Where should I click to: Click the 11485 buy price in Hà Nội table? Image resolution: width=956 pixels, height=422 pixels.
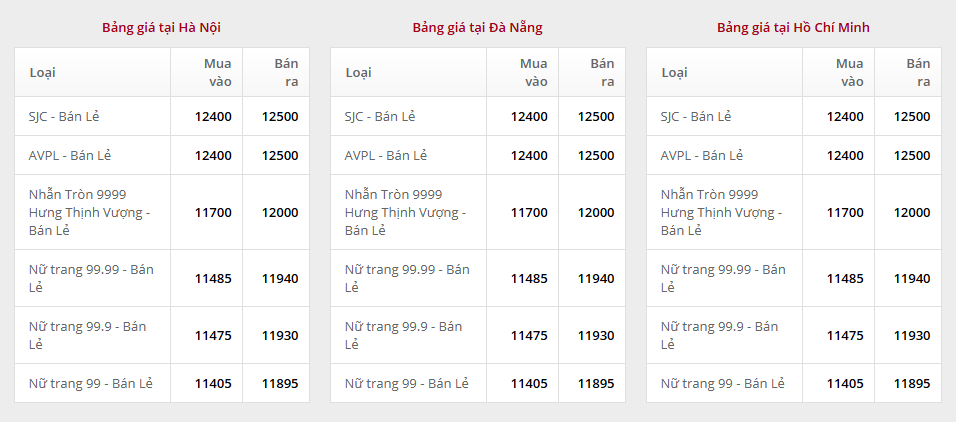coord(213,278)
